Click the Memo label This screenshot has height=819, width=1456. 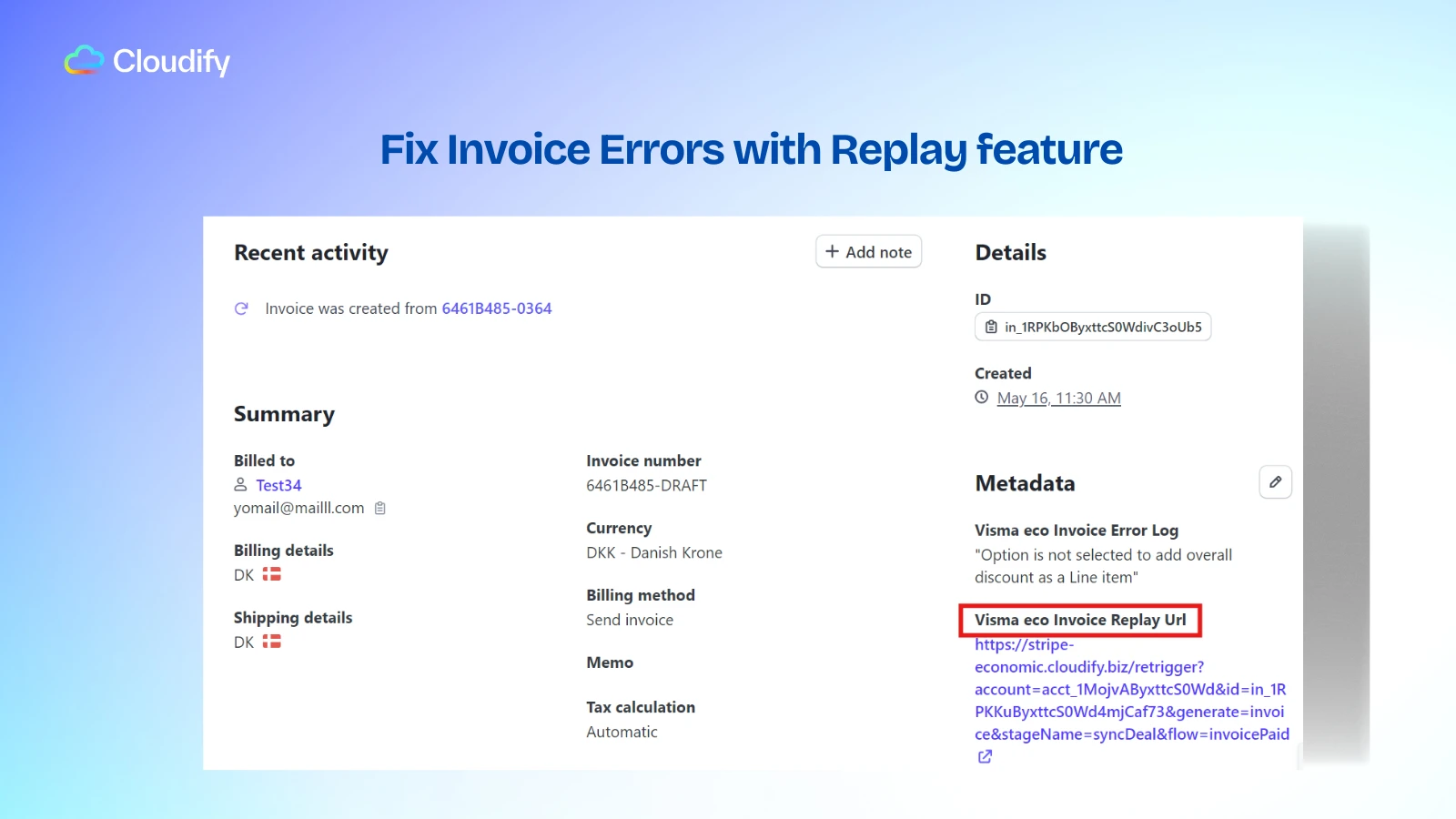610,662
